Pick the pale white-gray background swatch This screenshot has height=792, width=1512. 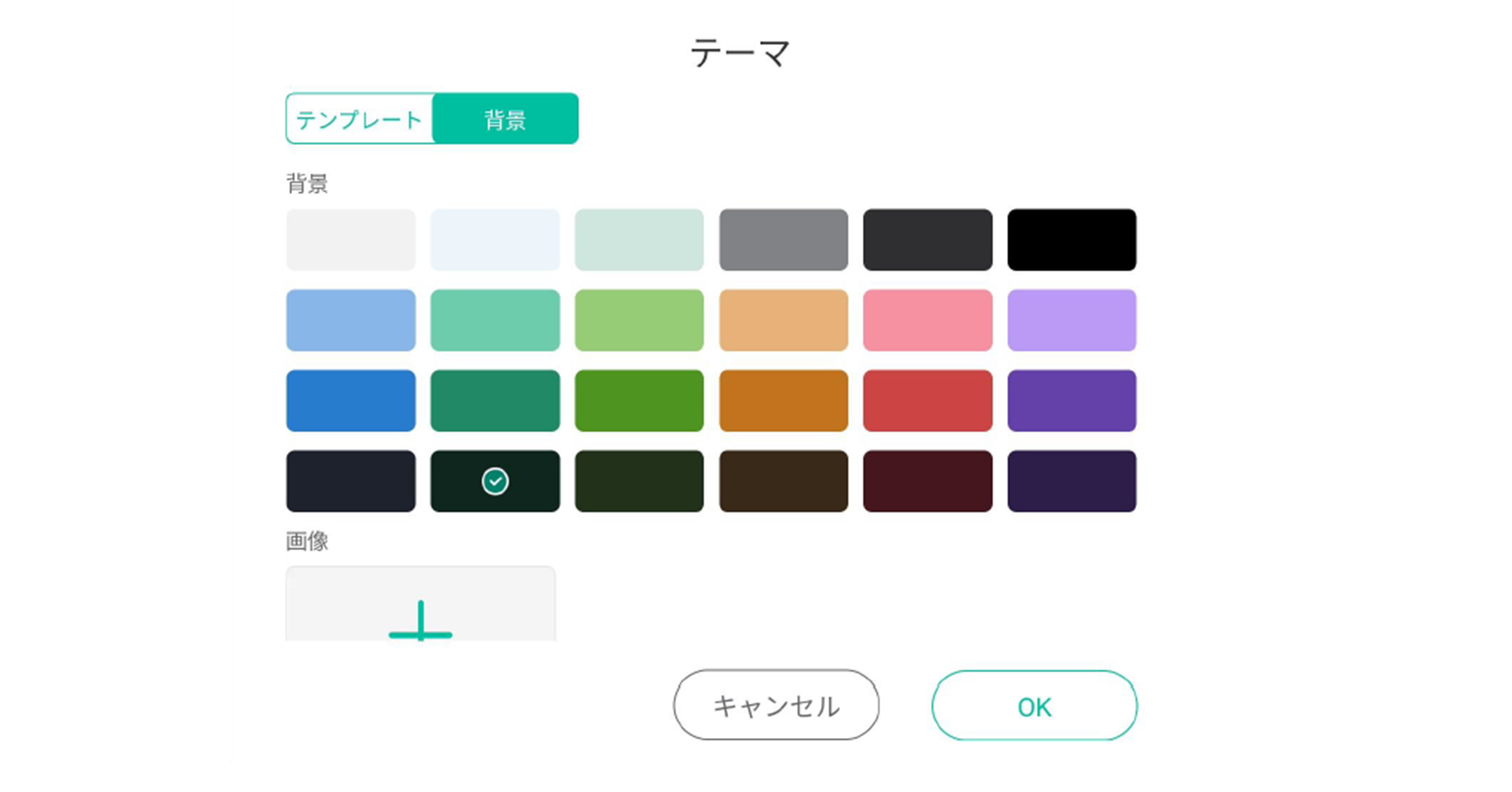coord(351,240)
